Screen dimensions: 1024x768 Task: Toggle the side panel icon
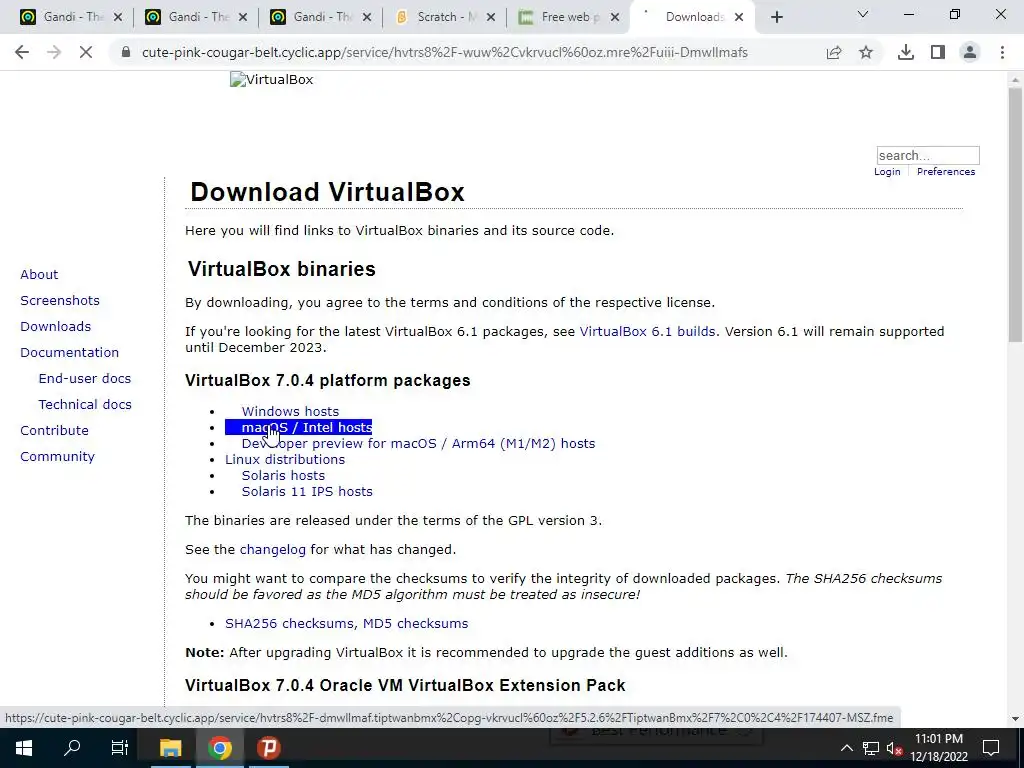[x=938, y=52]
